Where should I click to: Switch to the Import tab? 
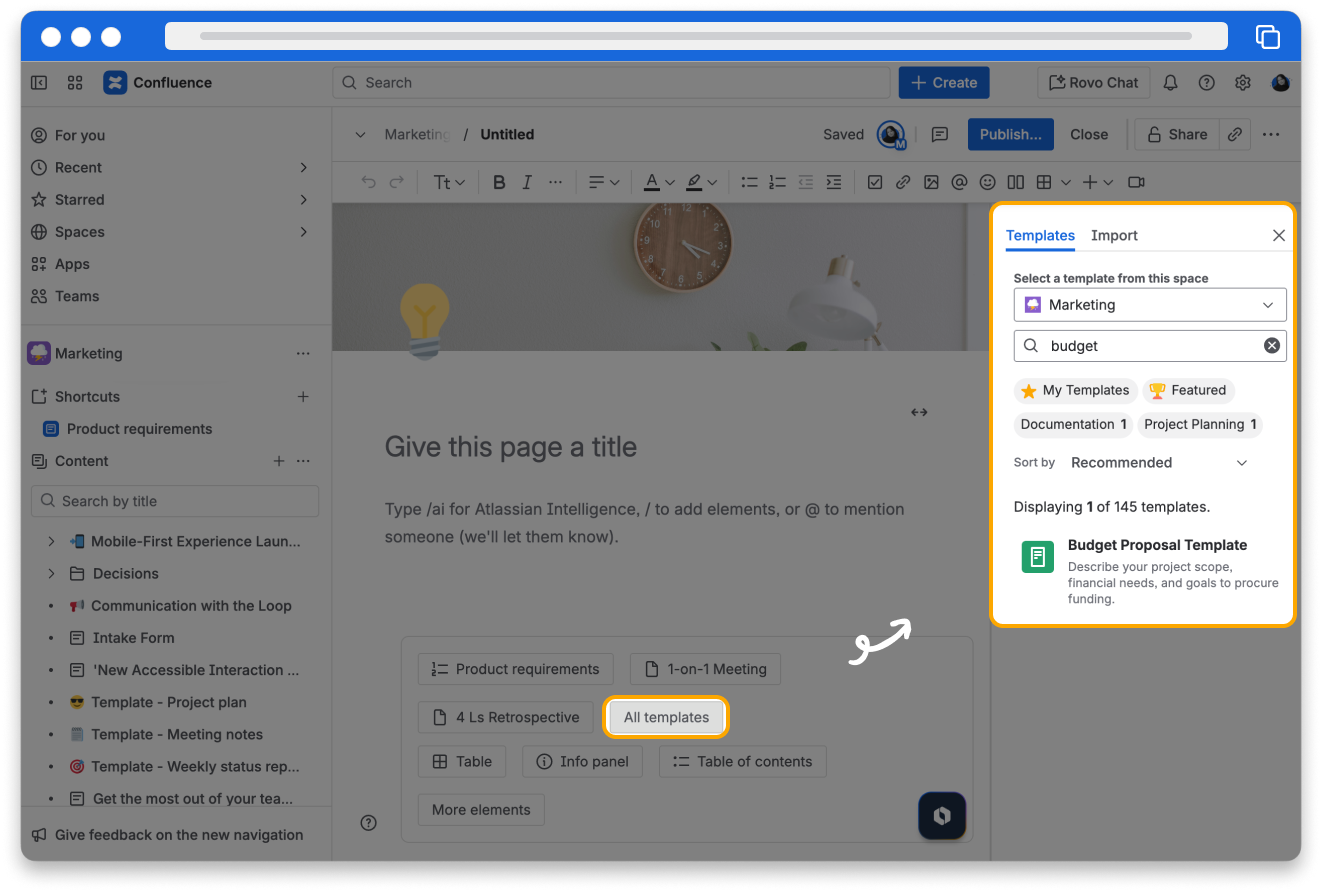coord(1114,235)
